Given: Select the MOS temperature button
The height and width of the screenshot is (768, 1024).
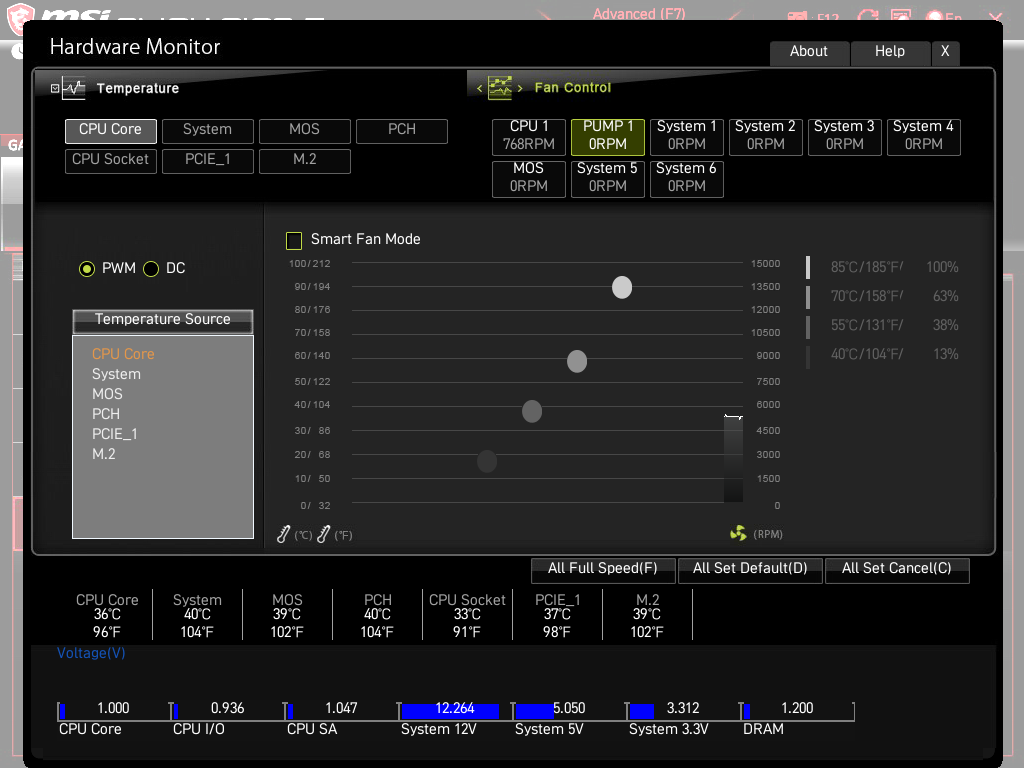Looking at the screenshot, I should coord(304,131).
